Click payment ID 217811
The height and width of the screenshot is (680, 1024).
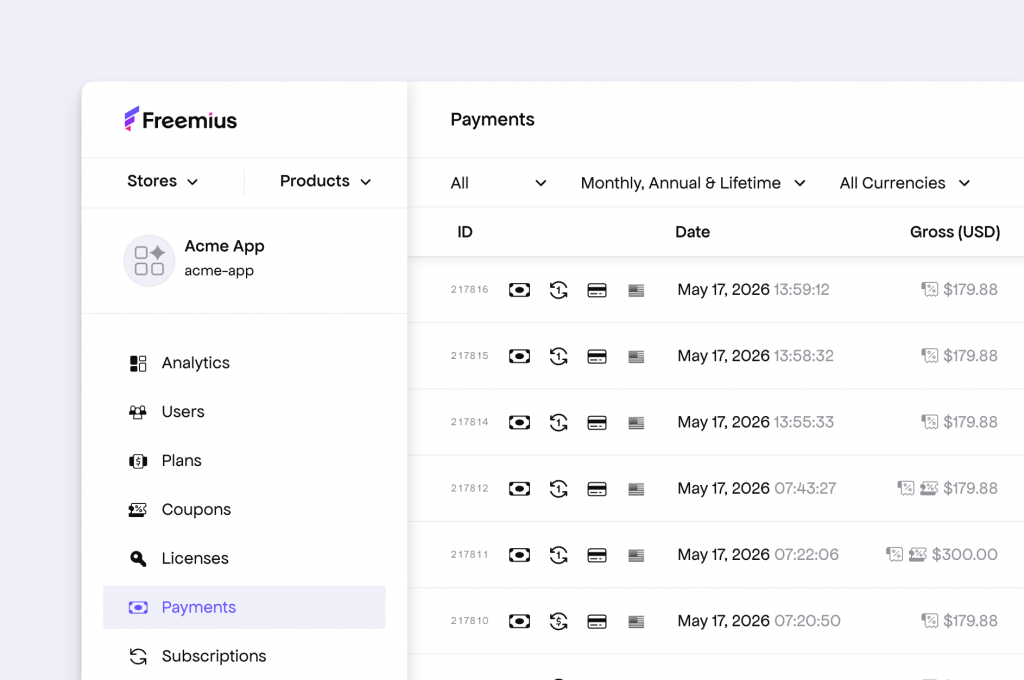470,555
